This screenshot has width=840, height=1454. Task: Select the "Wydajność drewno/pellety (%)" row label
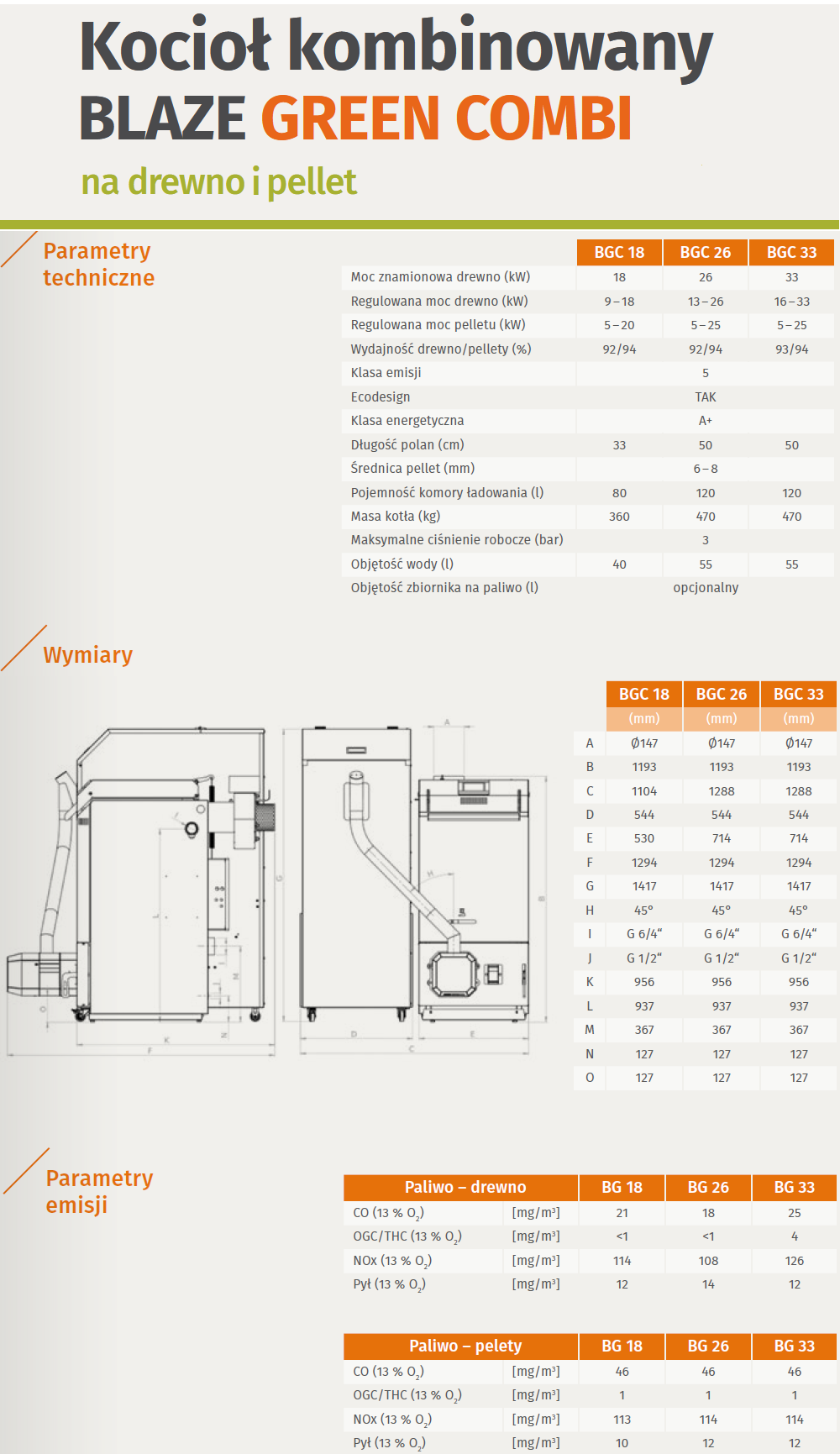click(441, 349)
